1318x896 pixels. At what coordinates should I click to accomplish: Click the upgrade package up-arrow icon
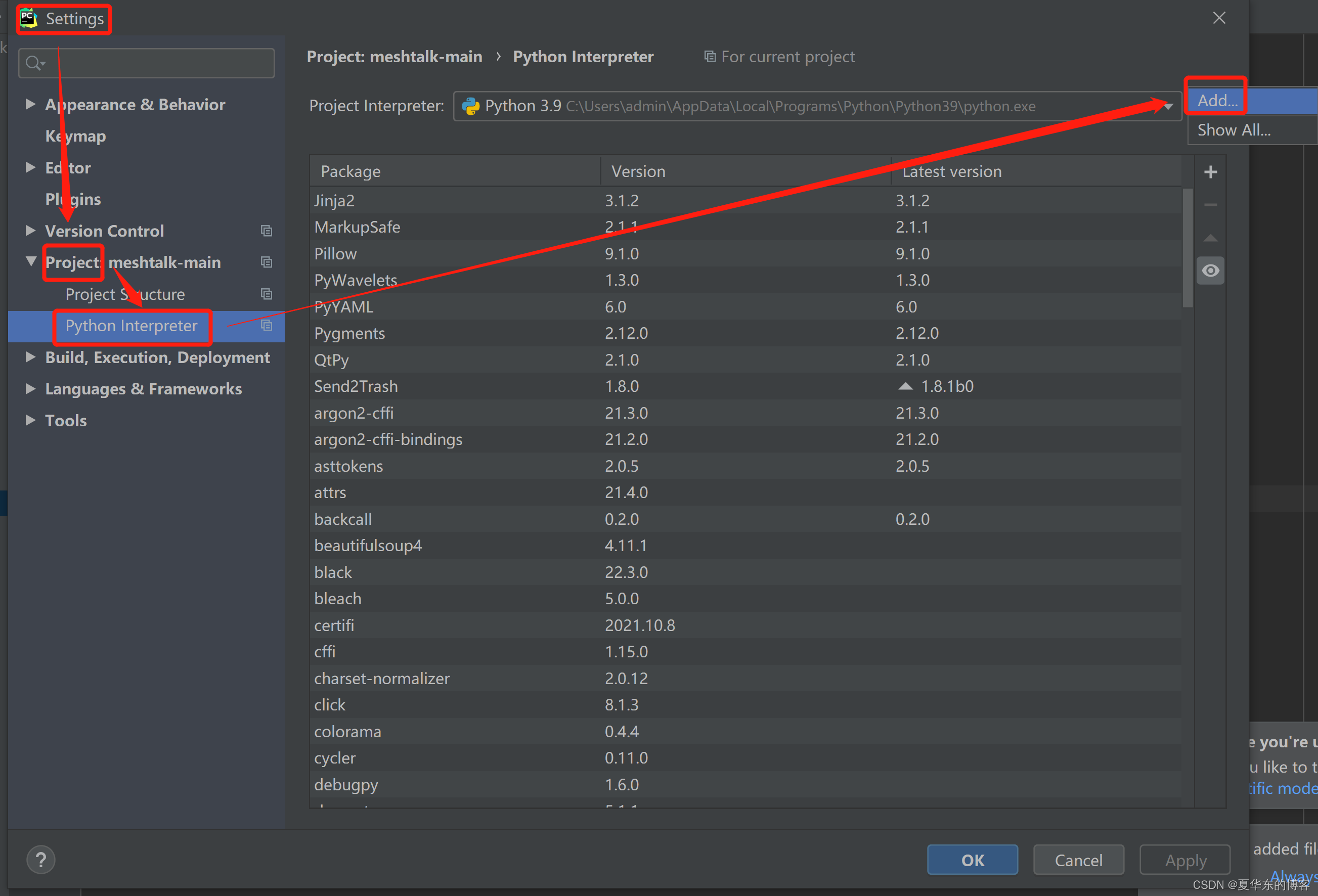pyautogui.click(x=1210, y=238)
